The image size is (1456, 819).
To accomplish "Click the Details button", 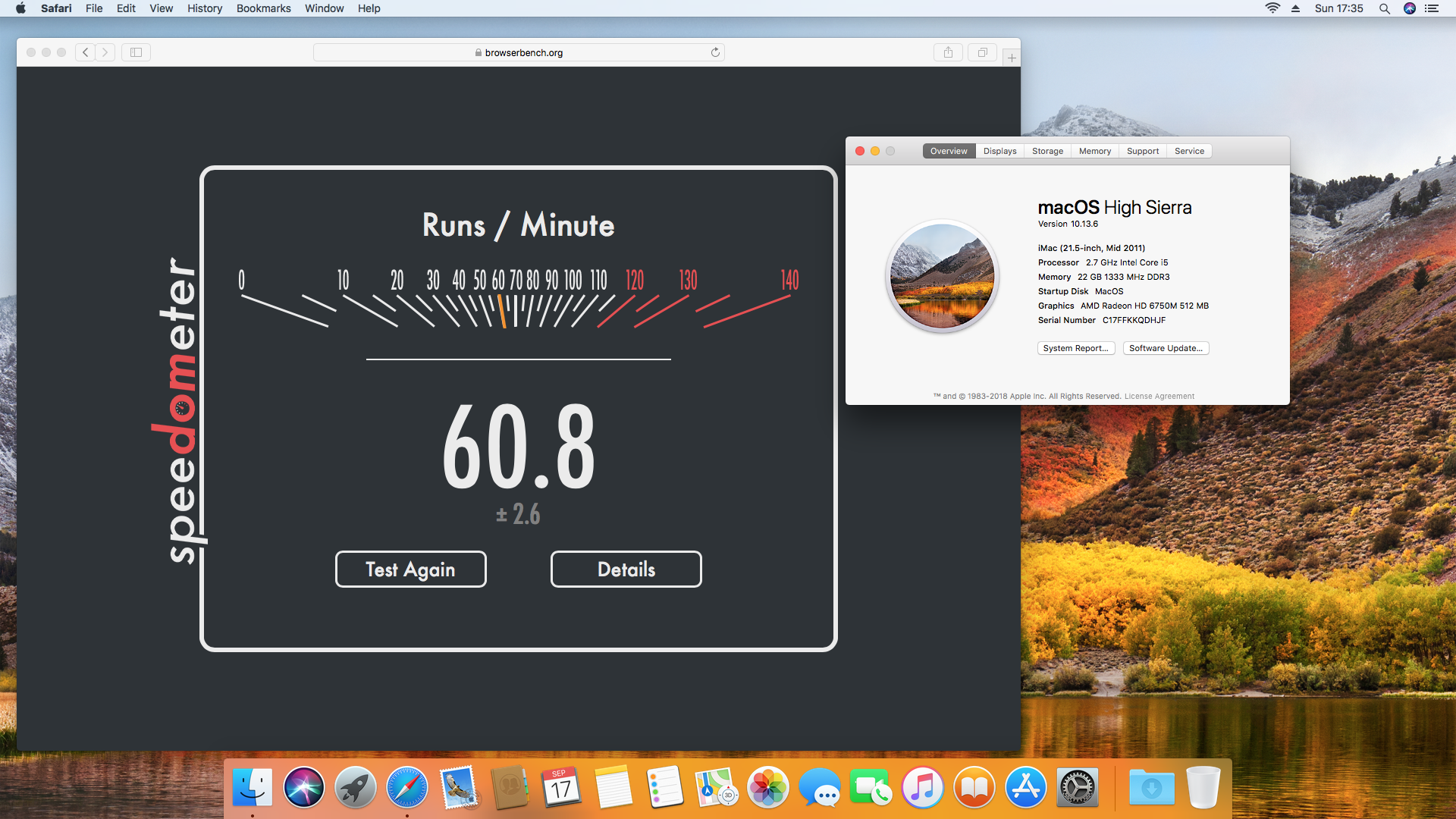I will coord(626,570).
